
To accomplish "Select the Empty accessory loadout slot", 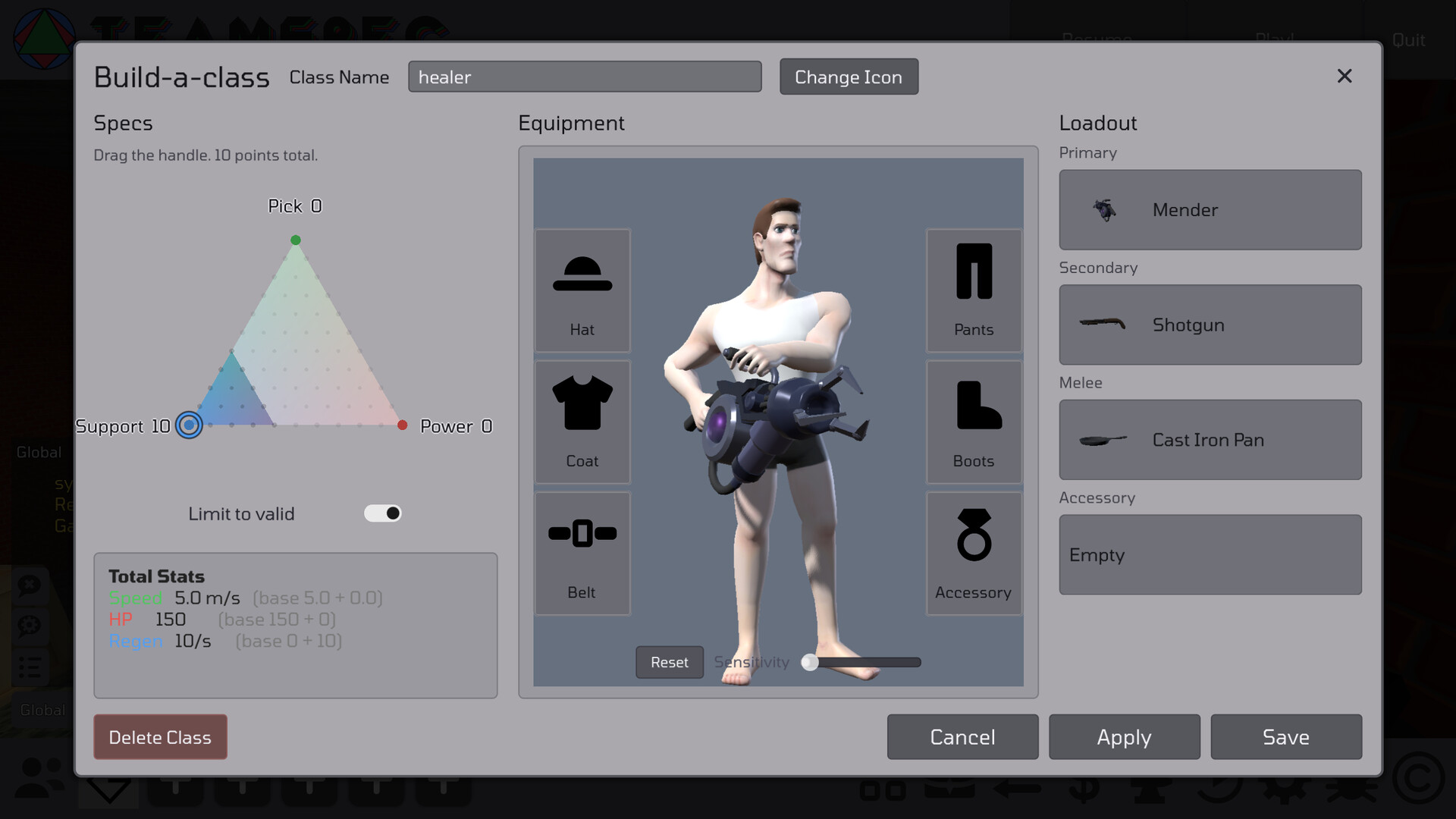I will click(1210, 555).
